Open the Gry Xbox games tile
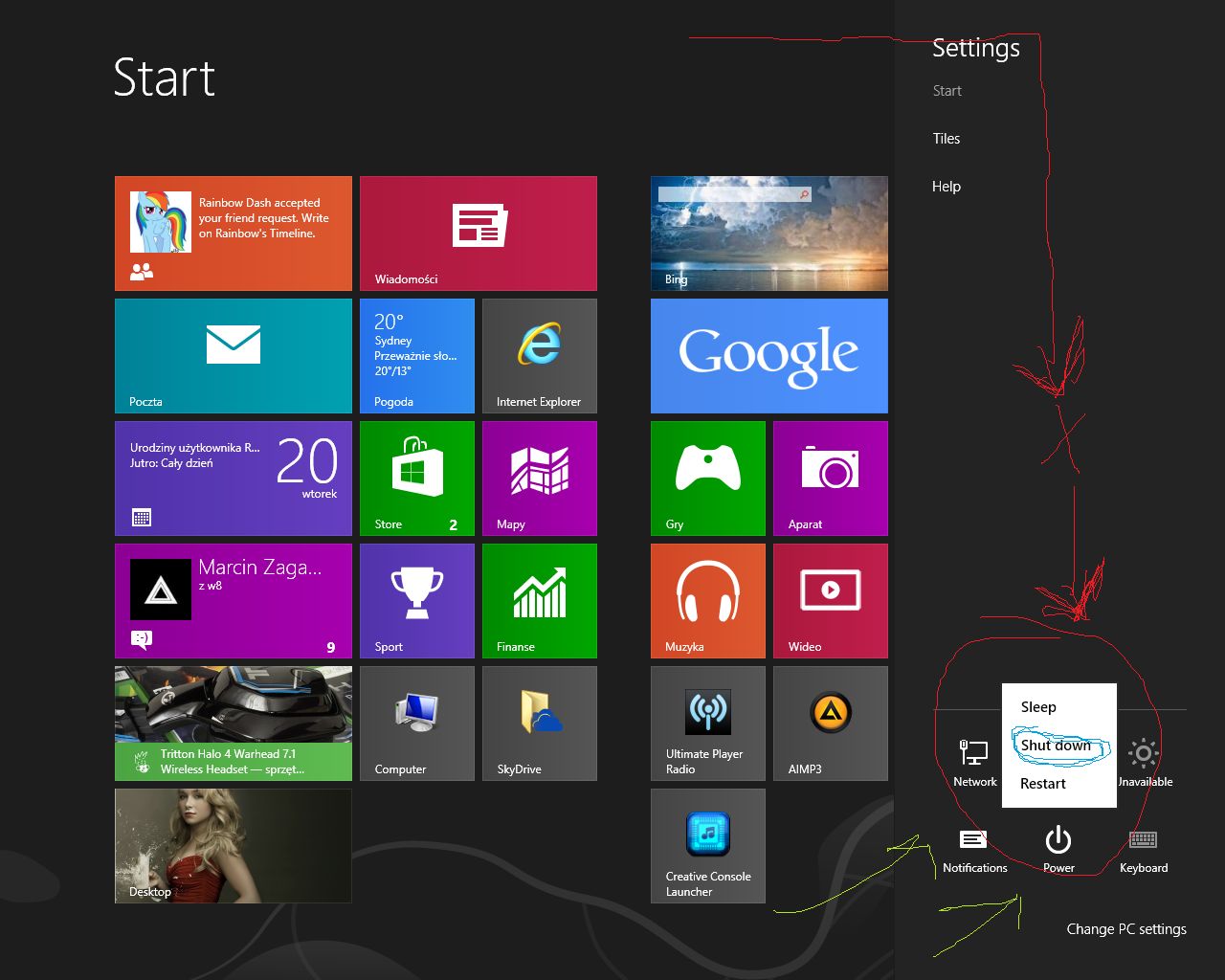The image size is (1225, 980). point(708,479)
